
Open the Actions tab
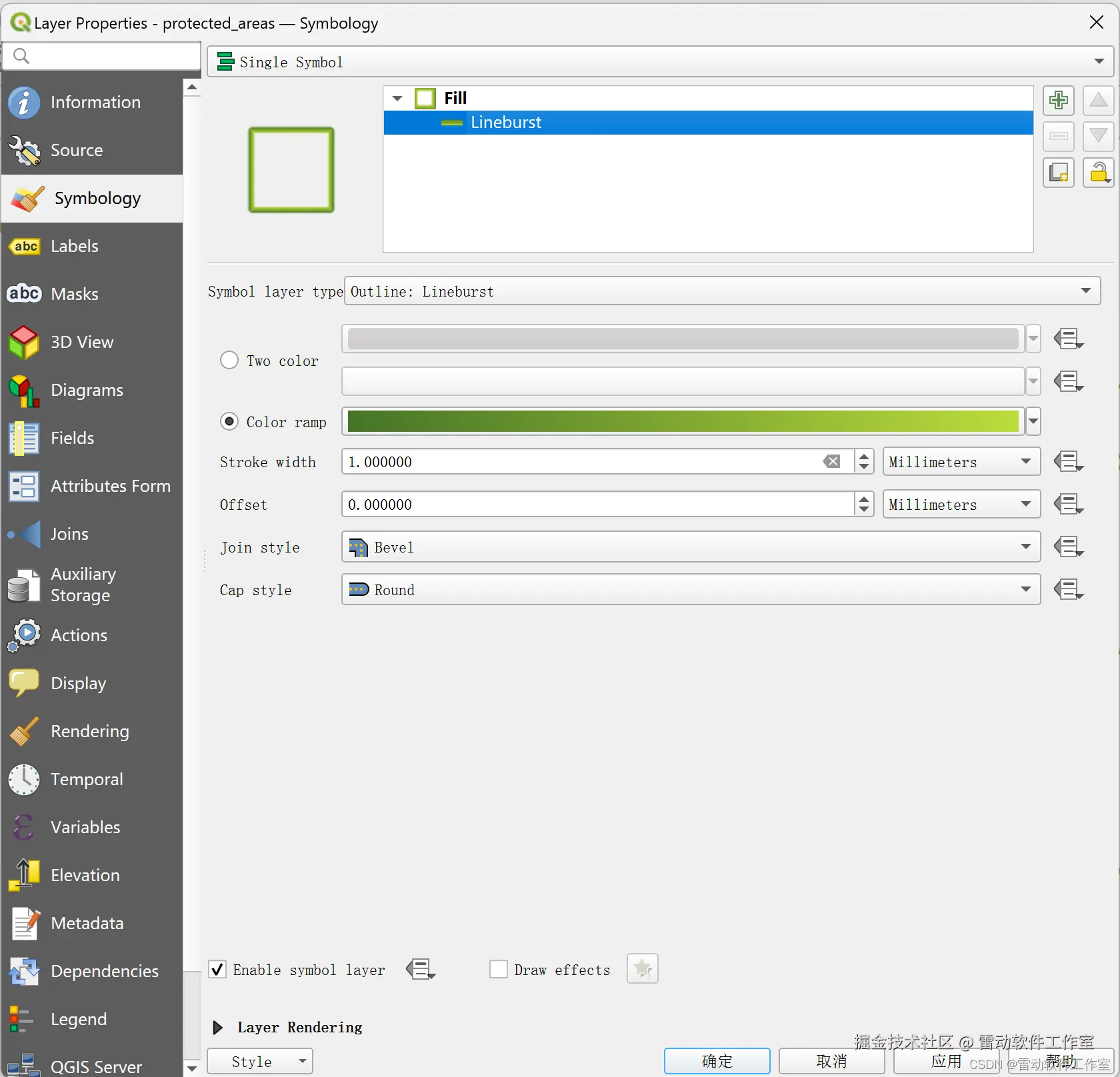92,635
